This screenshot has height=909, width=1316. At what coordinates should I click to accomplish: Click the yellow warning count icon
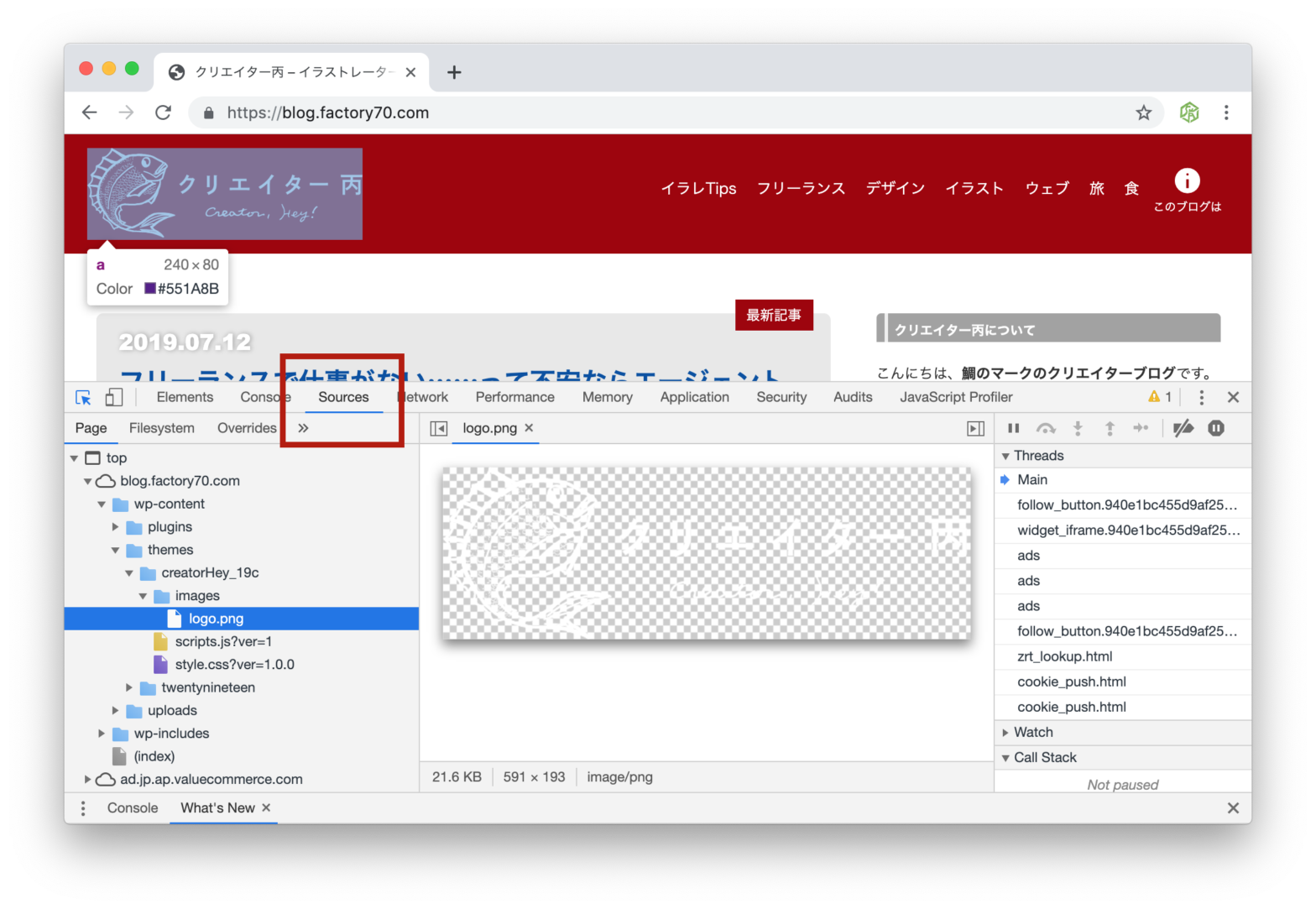[x=1159, y=398]
